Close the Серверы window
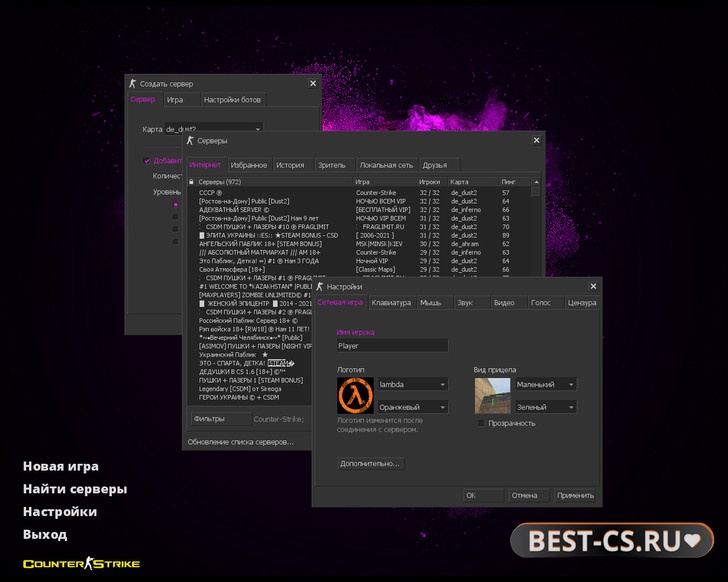Screen dimensions: 728x582 (536, 140)
